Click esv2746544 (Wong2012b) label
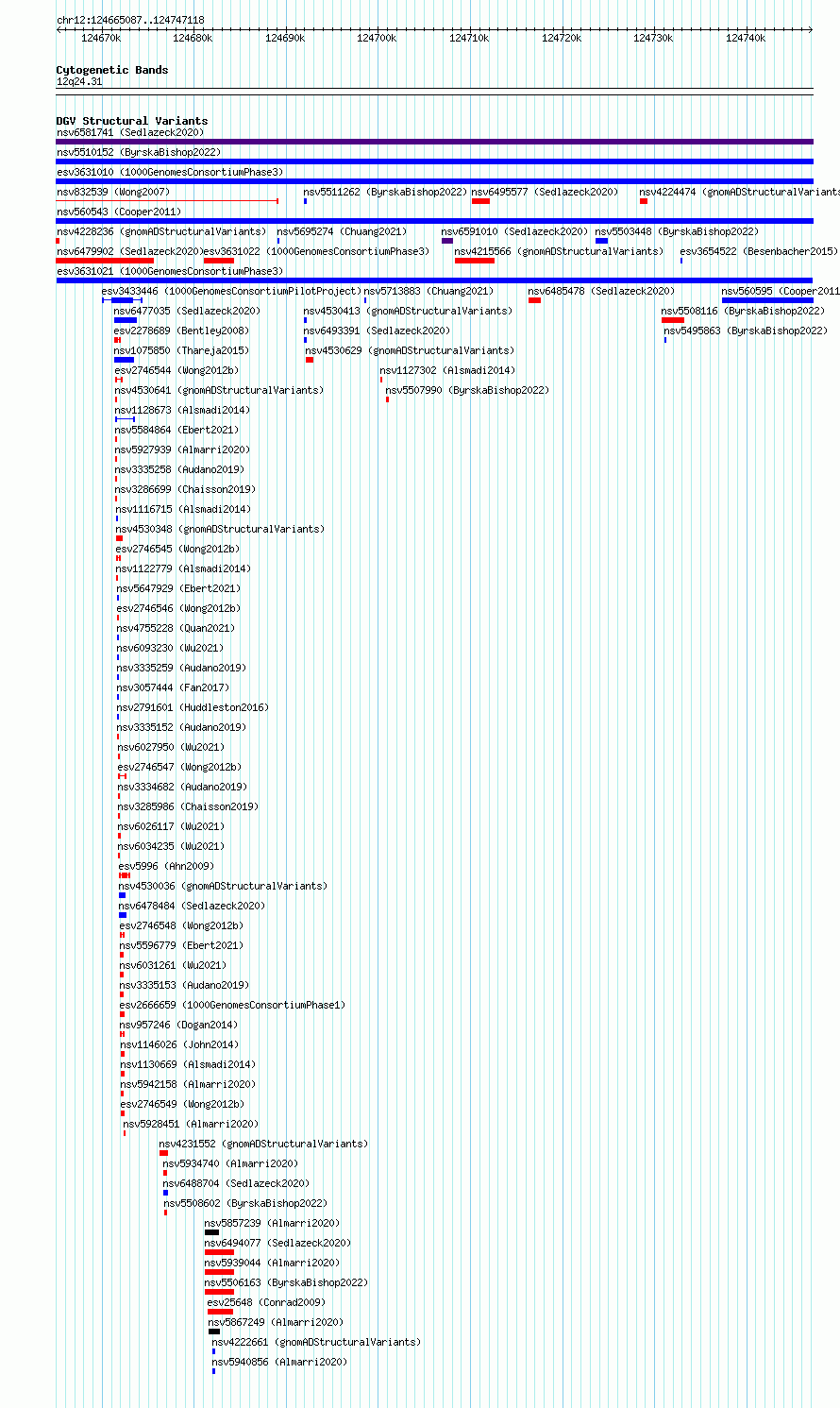Screen dimensions: 840x1408 (176, 370)
